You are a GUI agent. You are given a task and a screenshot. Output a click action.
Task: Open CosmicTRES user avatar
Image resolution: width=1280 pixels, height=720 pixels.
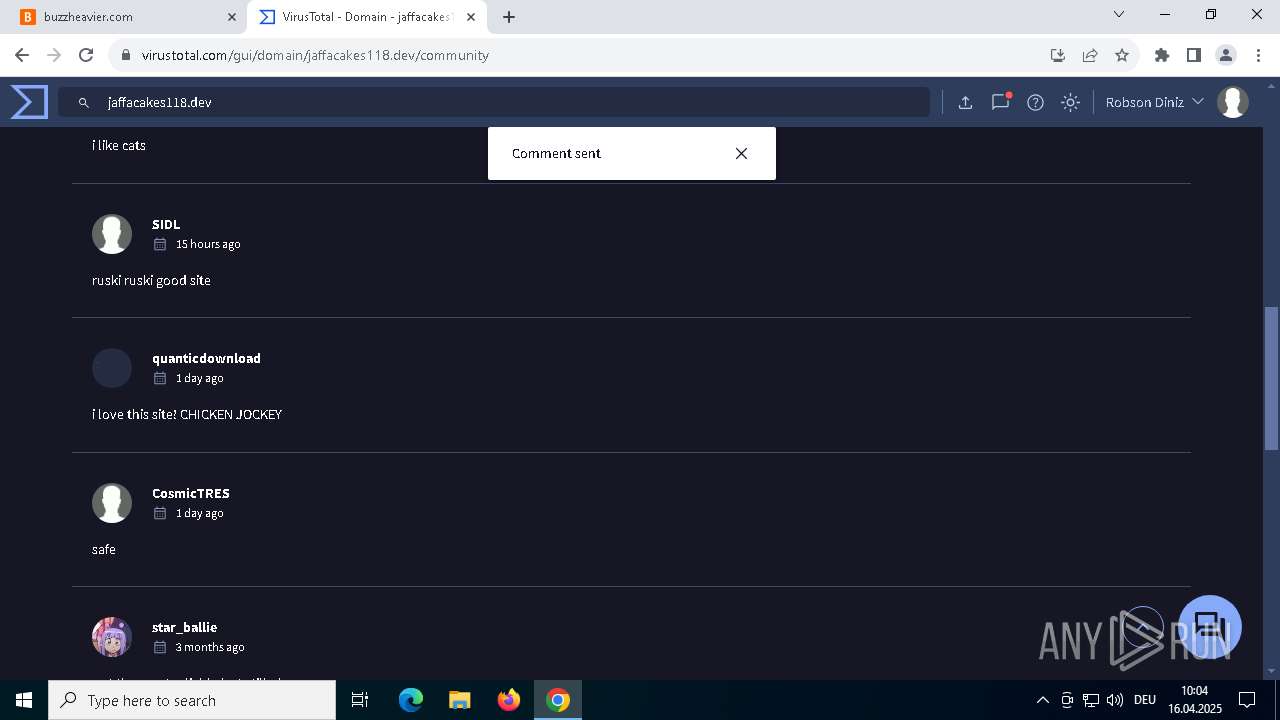112,503
